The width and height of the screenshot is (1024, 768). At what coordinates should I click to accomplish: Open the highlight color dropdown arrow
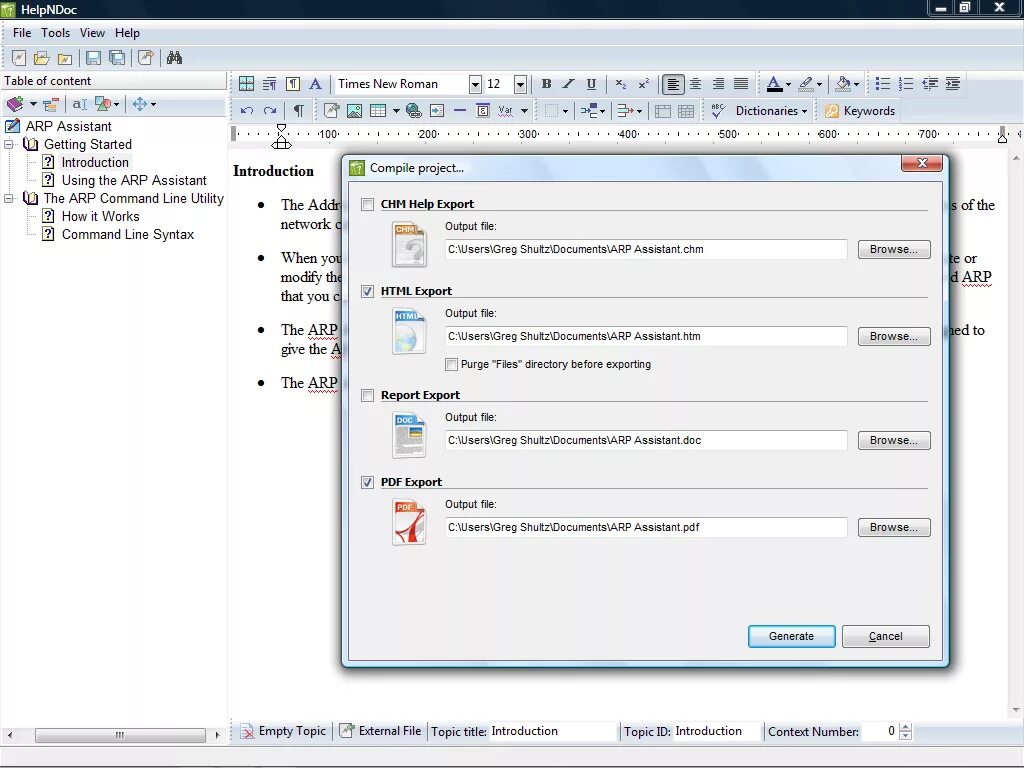click(819, 84)
